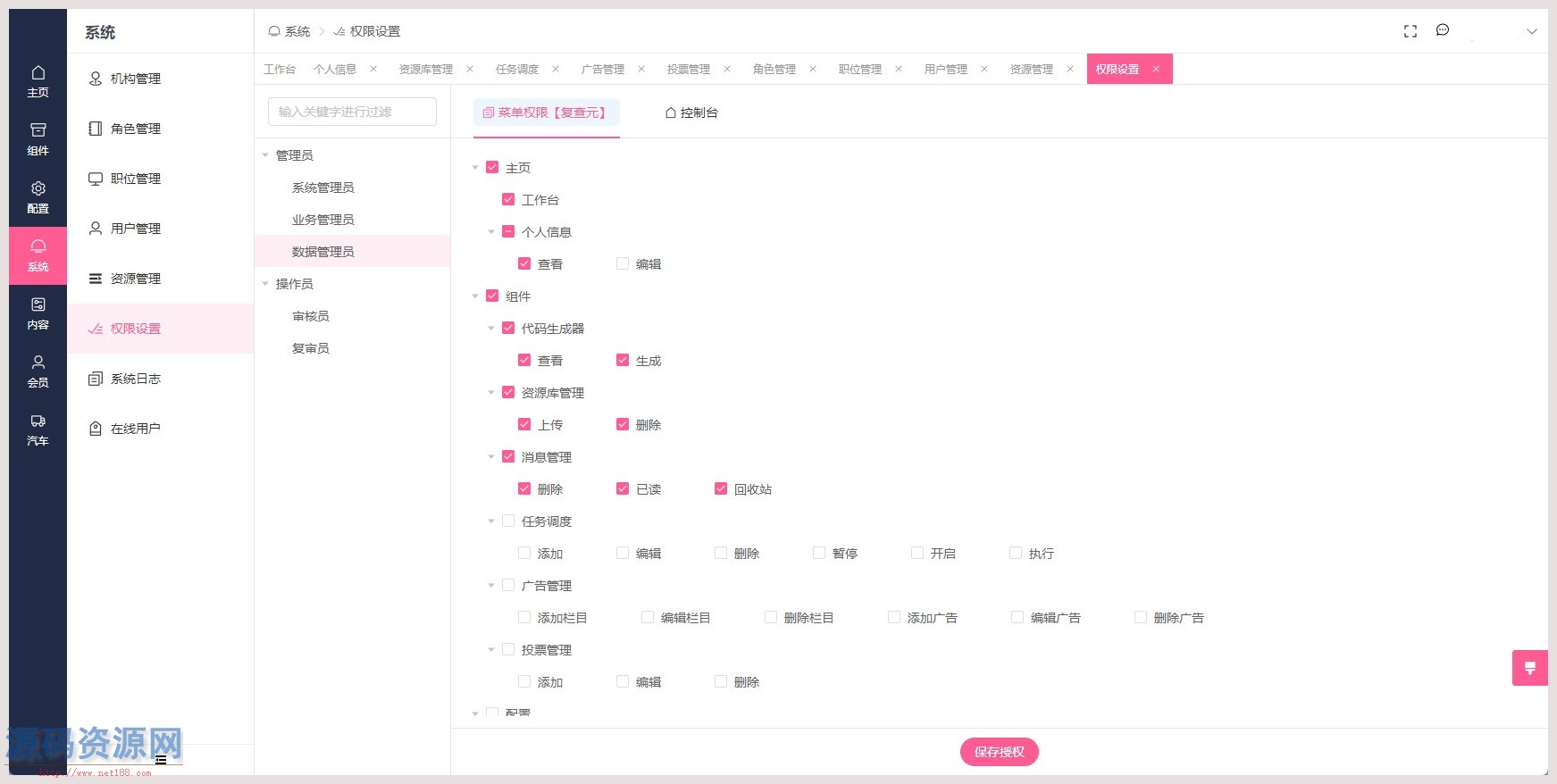
Task: Check the 投票管理 checkbox
Action: pos(508,649)
